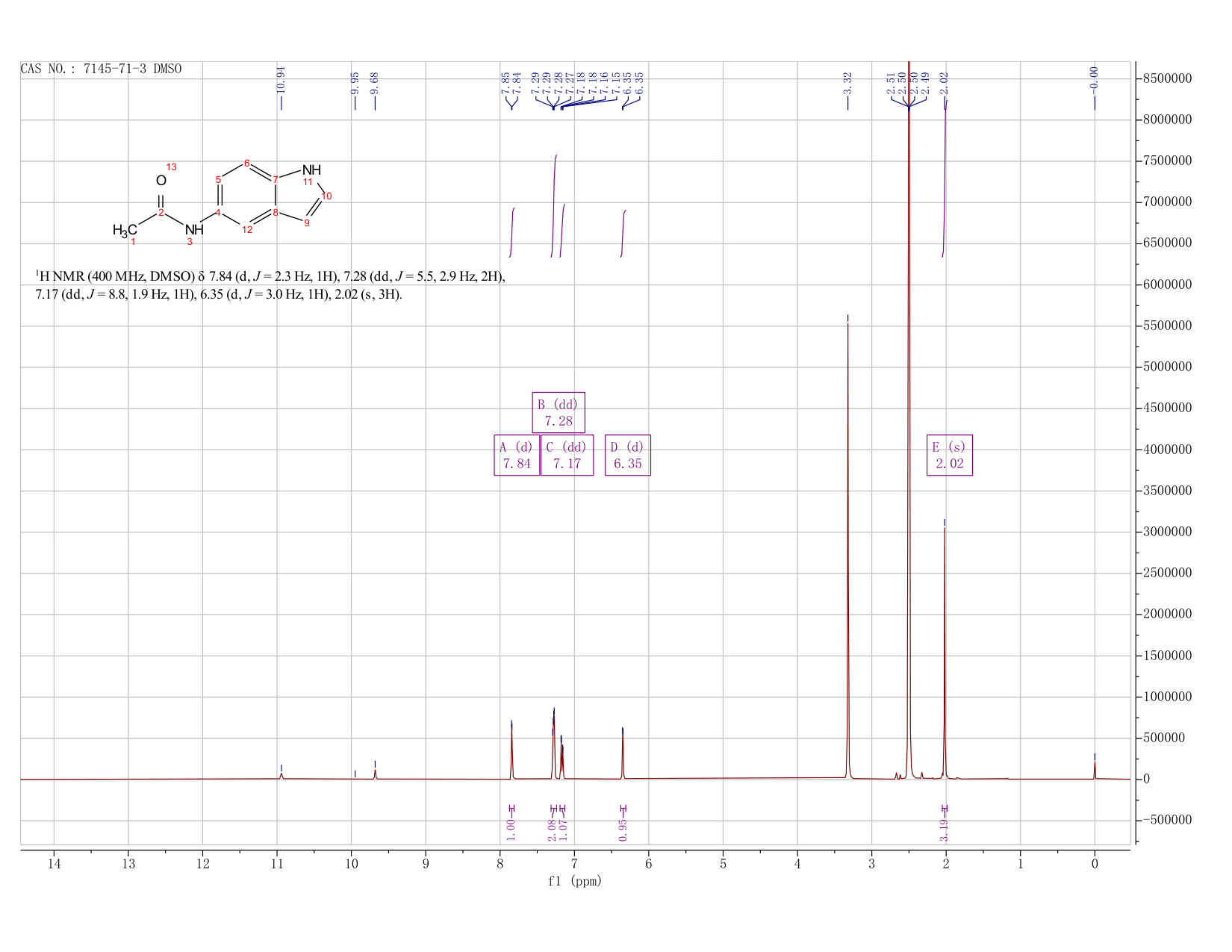Viewport: 1232px width, 952px height.
Task: Click the 0.00 reference peak label
Action: click(1095, 79)
